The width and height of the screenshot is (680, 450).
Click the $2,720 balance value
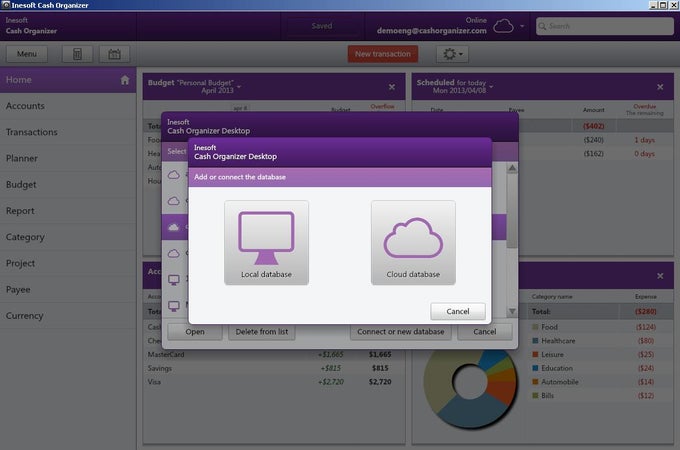click(380, 382)
